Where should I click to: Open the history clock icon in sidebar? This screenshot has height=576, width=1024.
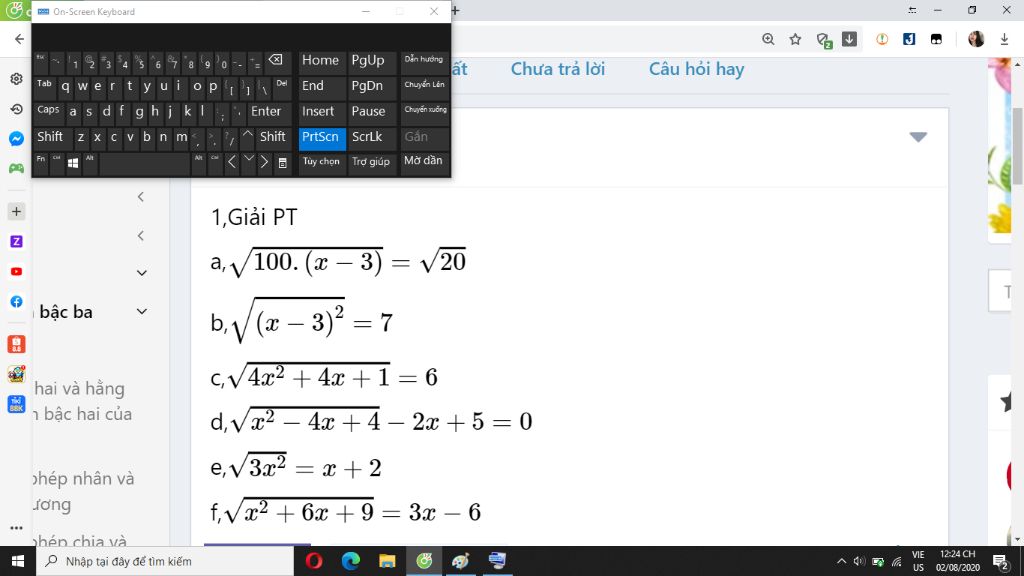pyautogui.click(x=16, y=108)
